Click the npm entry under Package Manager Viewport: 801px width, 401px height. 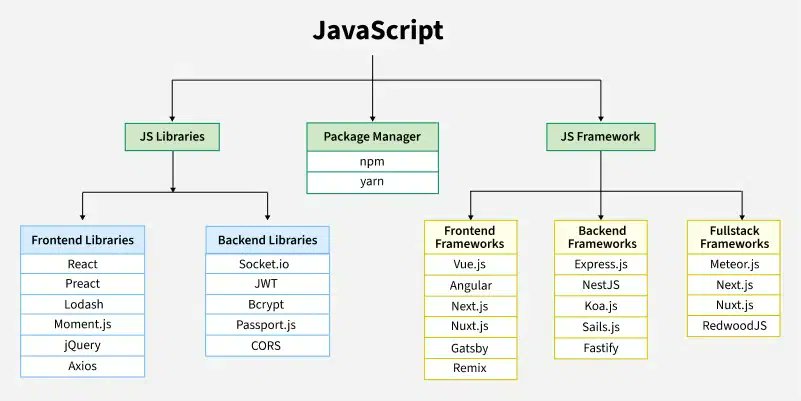pyautogui.click(x=372, y=162)
